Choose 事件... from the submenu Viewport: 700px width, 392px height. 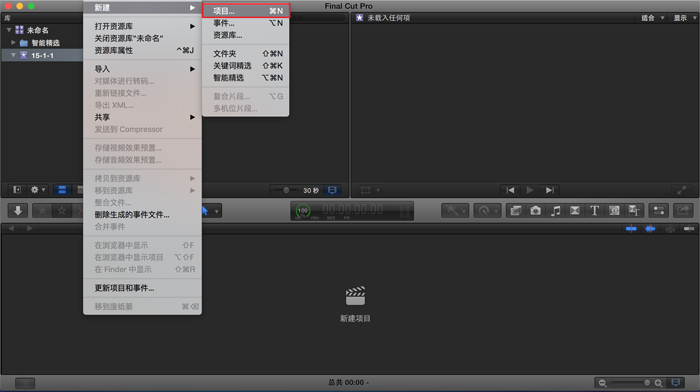pos(246,23)
